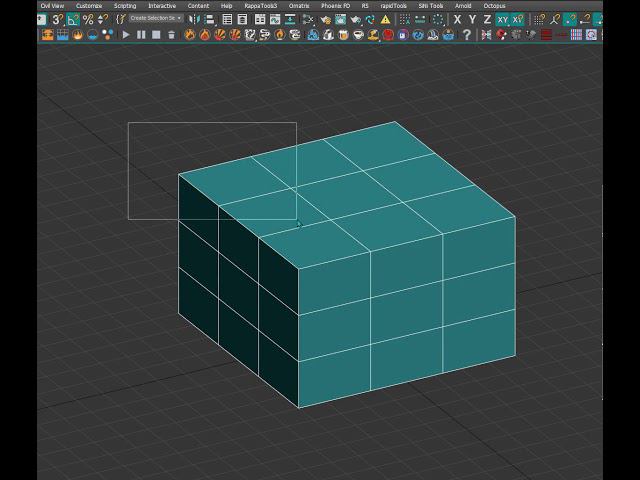Viewport: 640px width, 480px height.
Task: Click the question mark help icon
Action: [x=467, y=35]
